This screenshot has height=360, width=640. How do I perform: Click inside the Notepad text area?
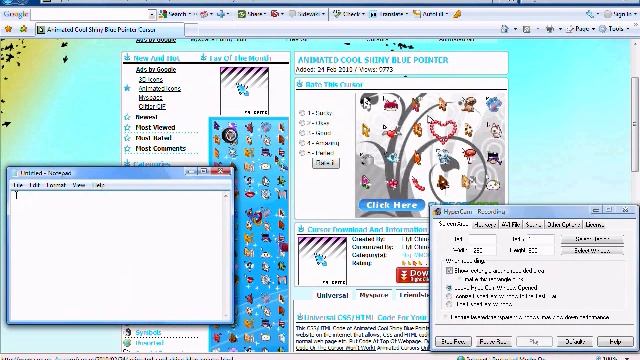coord(117,256)
